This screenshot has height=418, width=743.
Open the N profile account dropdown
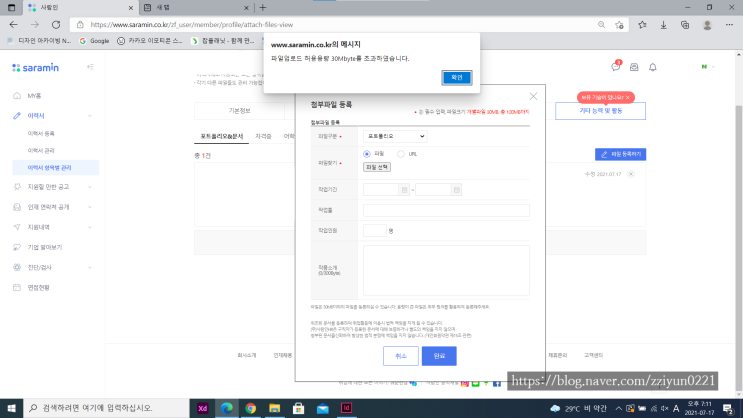click(707, 67)
